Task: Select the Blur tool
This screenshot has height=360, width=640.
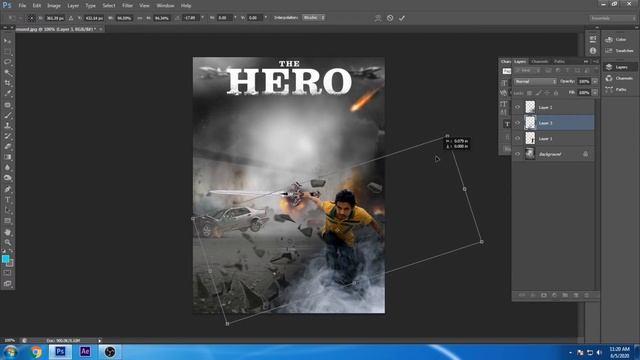Action: [7, 168]
